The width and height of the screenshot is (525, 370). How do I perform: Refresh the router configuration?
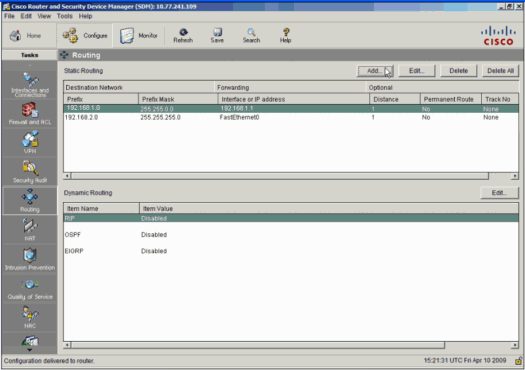coord(183,35)
